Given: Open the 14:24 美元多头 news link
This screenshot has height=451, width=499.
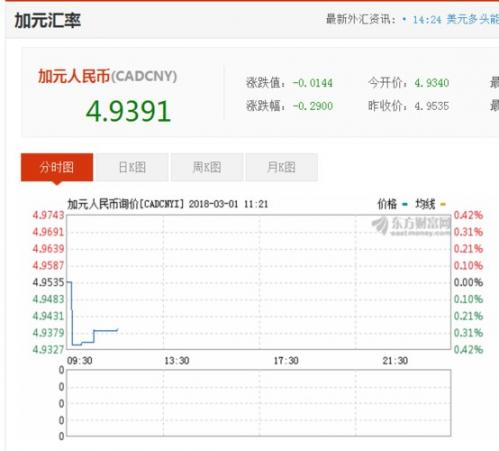Looking at the screenshot, I should tap(456, 19).
